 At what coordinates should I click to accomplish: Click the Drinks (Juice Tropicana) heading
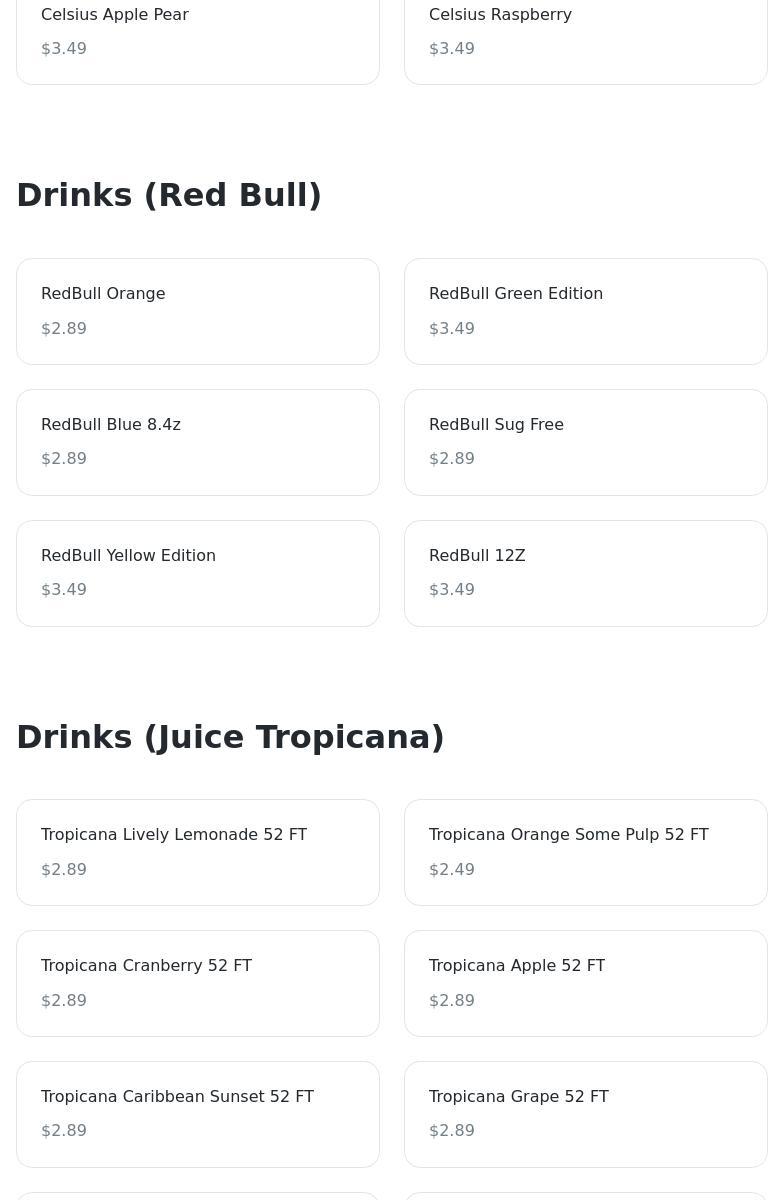[x=230, y=737]
